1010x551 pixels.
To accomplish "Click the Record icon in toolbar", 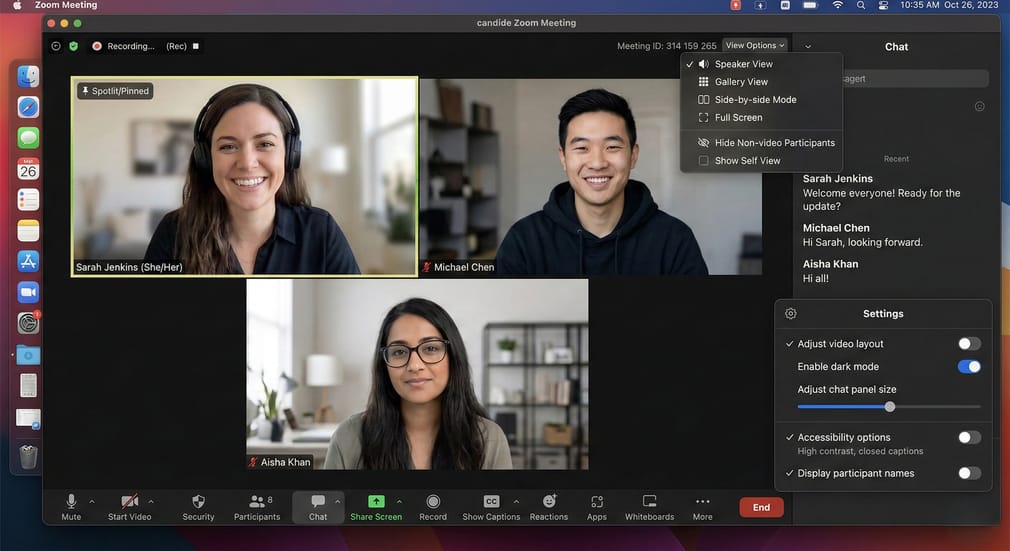I will click(433, 501).
